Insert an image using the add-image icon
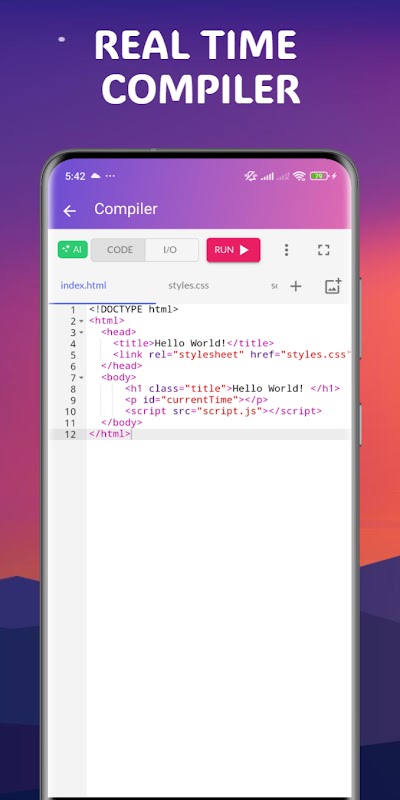400x800 pixels. pyautogui.click(x=333, y=286)
